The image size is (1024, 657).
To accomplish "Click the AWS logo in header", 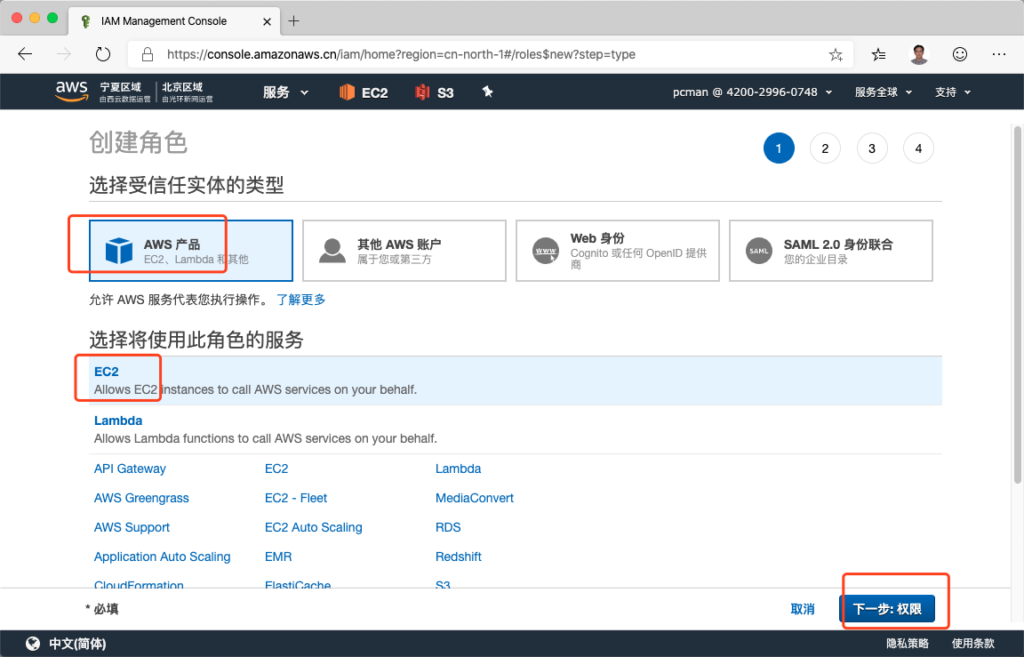I will [x=72, y=91].
